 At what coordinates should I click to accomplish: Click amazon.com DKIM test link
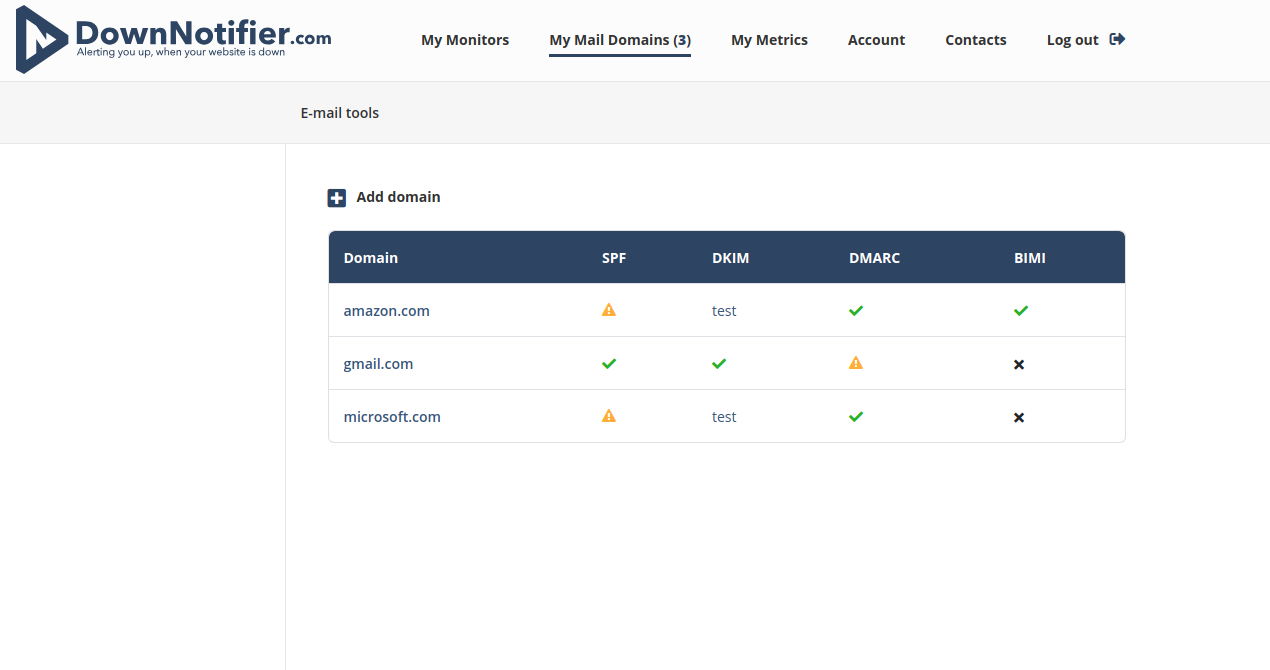(x=724, y=311)
